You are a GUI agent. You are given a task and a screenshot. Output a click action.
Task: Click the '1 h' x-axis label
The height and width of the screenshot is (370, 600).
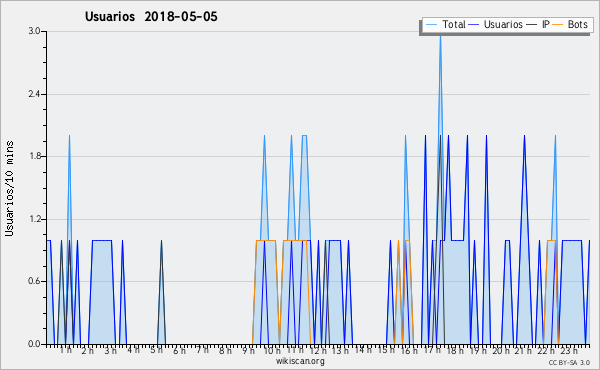[65, 350]
